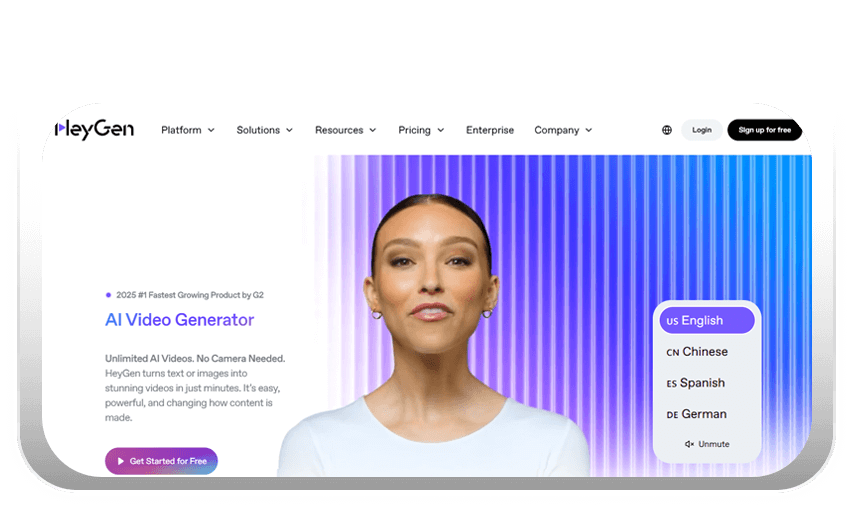Click the muted speaker icon
The width and height of the screenshot is (853, 510).
point(689,444)
